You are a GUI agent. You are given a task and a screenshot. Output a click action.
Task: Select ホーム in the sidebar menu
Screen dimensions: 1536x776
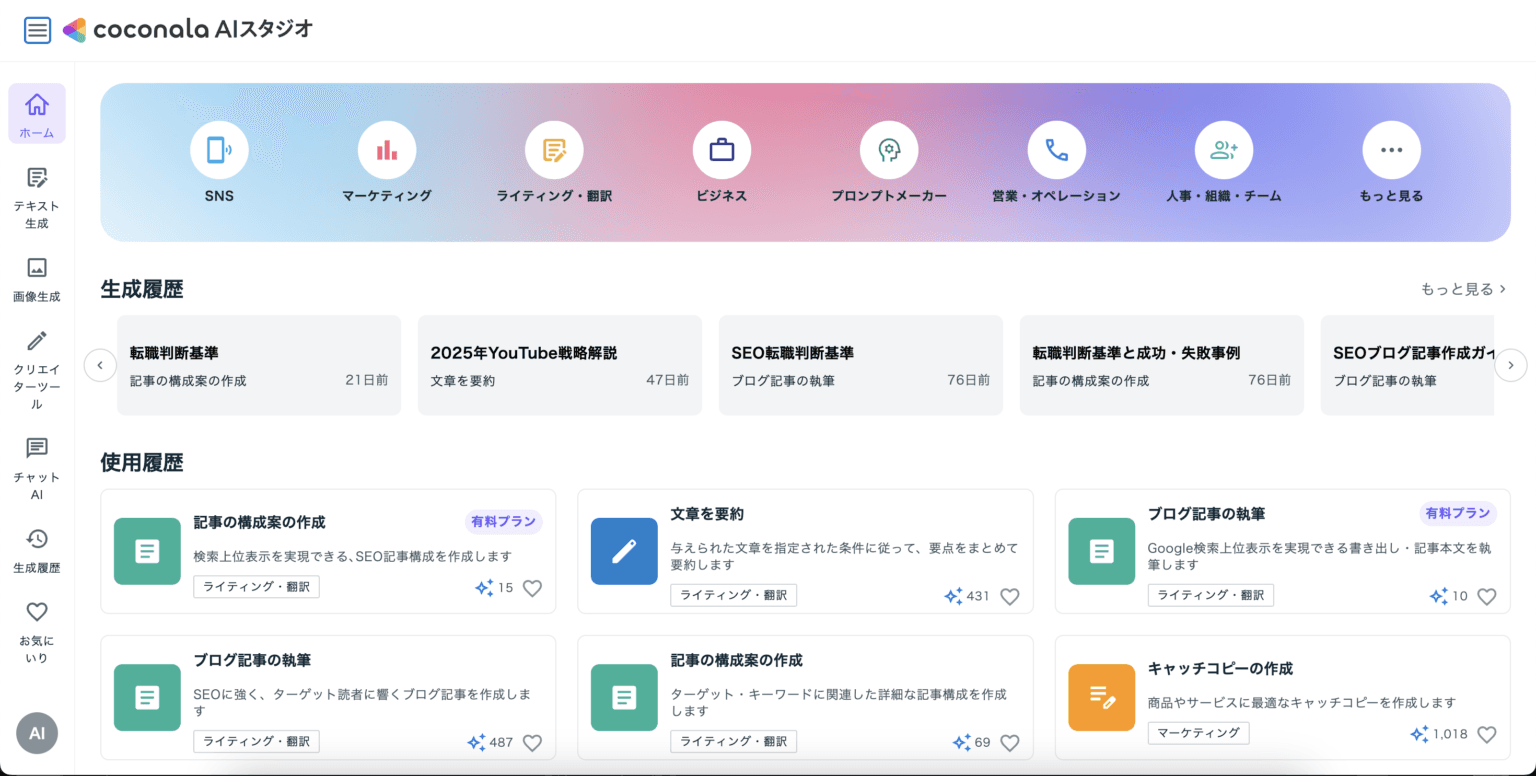coord(37,113)
